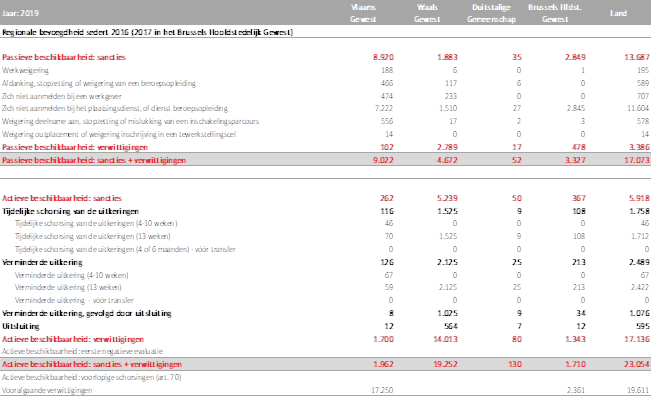The height and width of the screenshot is (397, 652).
Task: Click the 'Brussels Hfdst. Gewest' column header
Action: pyautogui.click(x=555, y=13)
